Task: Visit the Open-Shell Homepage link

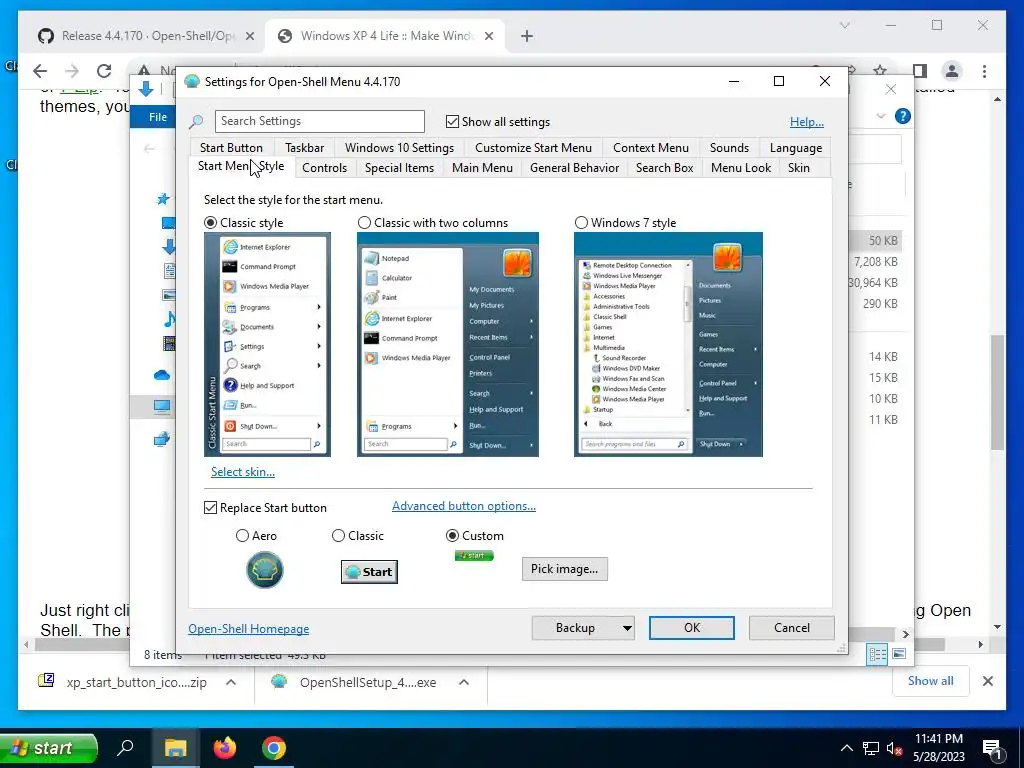Action: click(x=249, y=629)
